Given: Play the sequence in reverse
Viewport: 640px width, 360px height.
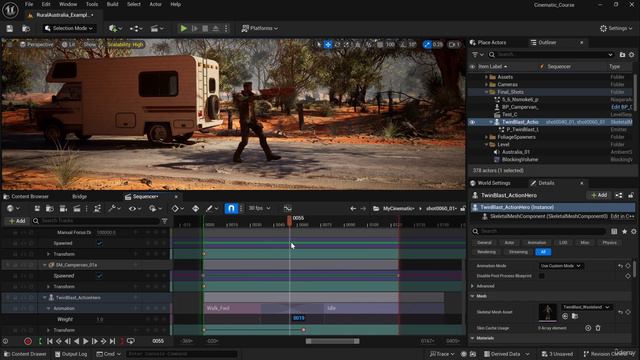Looking at the screenshot, I should [x=76, y=341].
